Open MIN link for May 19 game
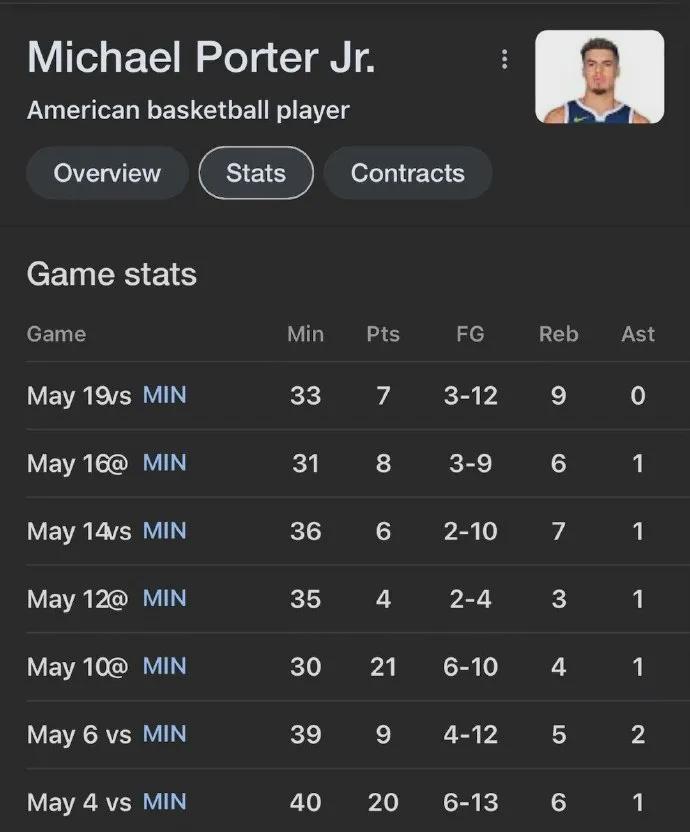The width and height of the screenshot is (690, 832). pos(165,395)
